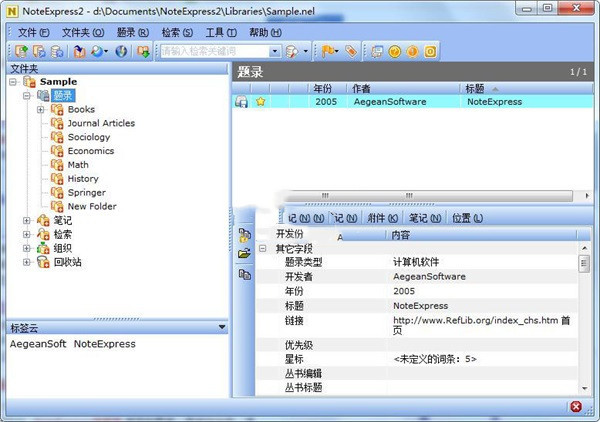
Task: Click the library search icon with magnifier
Action: click(x=292, y=51)
